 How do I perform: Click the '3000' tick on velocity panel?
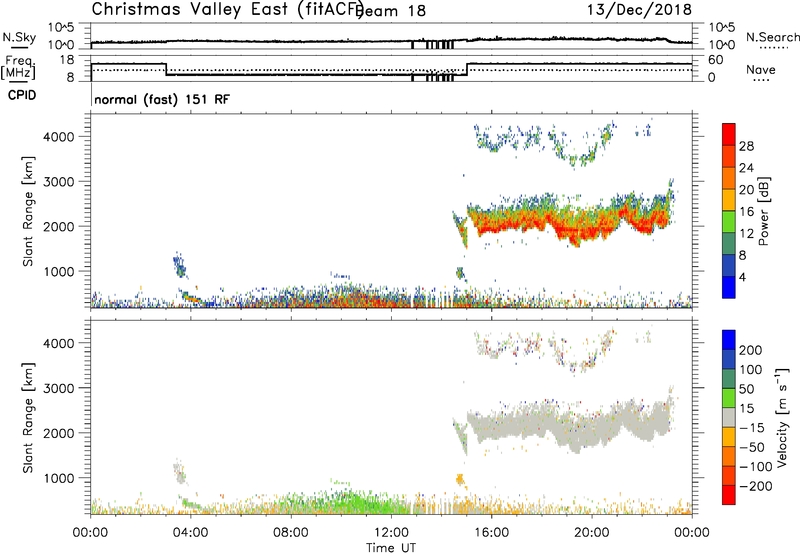59,388
